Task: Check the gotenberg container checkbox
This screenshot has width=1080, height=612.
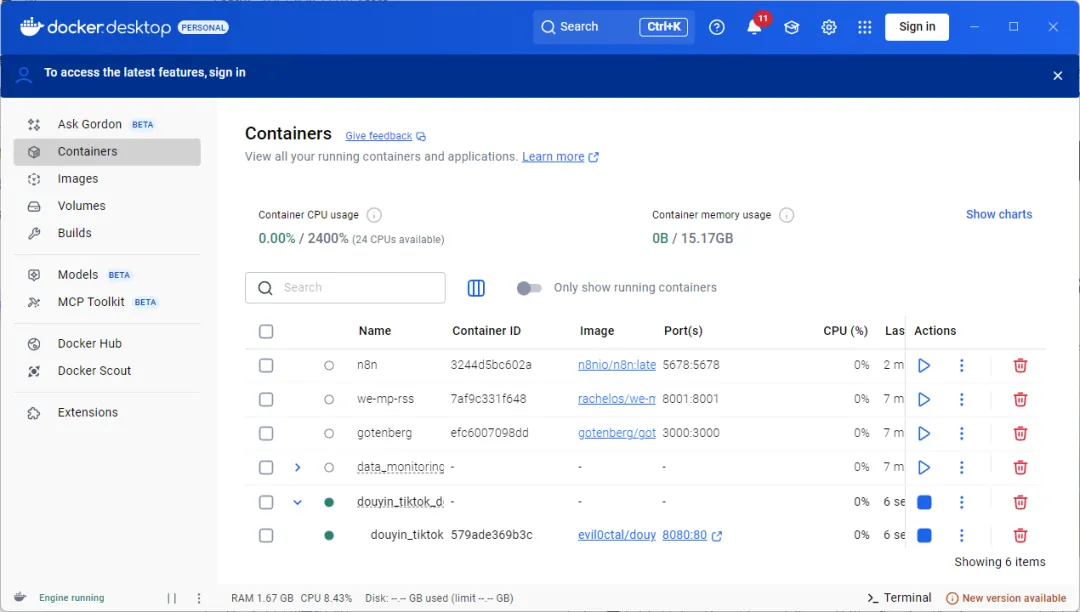Action: coord(266,434)
